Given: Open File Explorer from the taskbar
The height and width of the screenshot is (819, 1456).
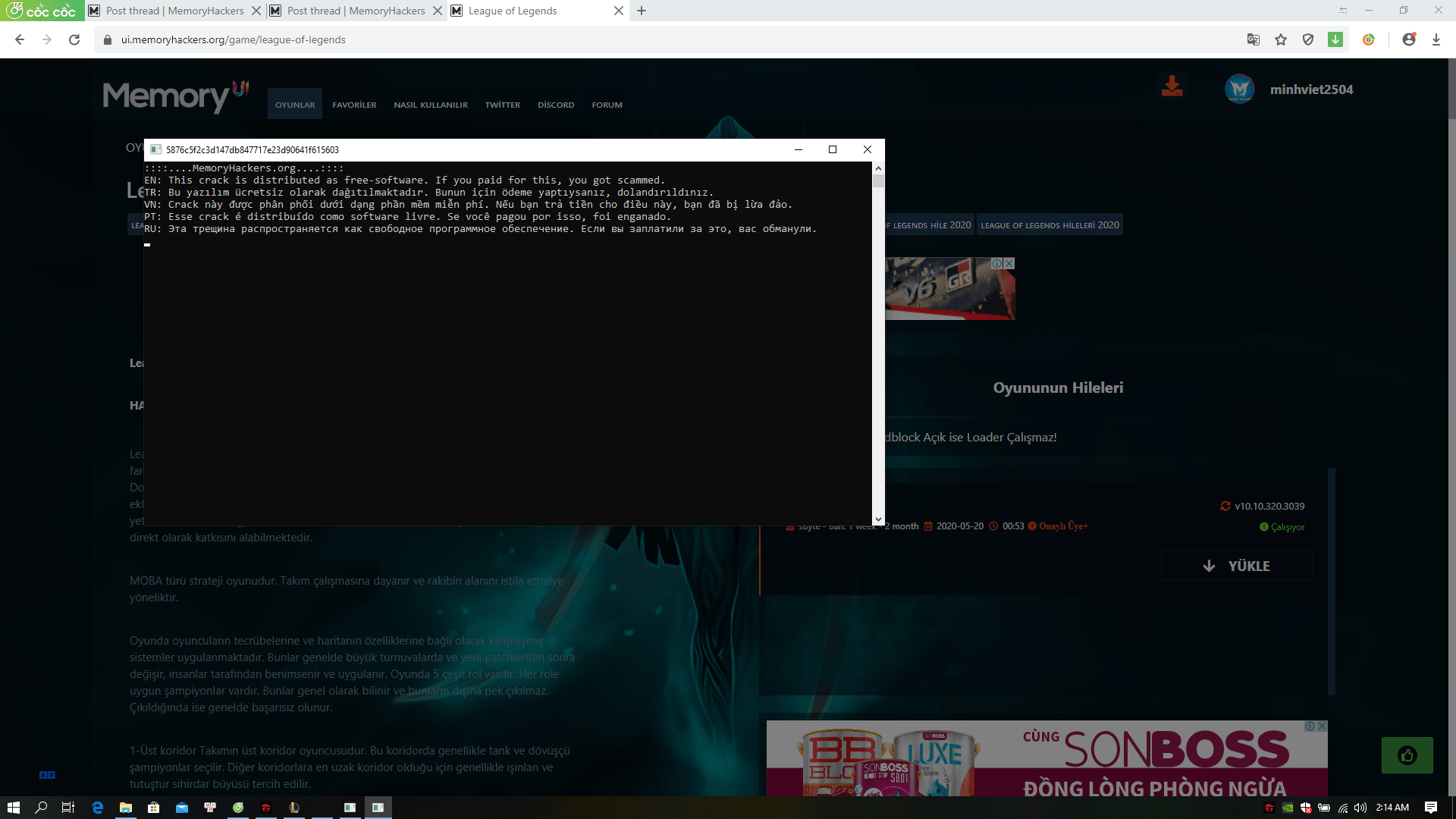Looking at the screenshot, I should pyautogui.click(x=126, y=808).
